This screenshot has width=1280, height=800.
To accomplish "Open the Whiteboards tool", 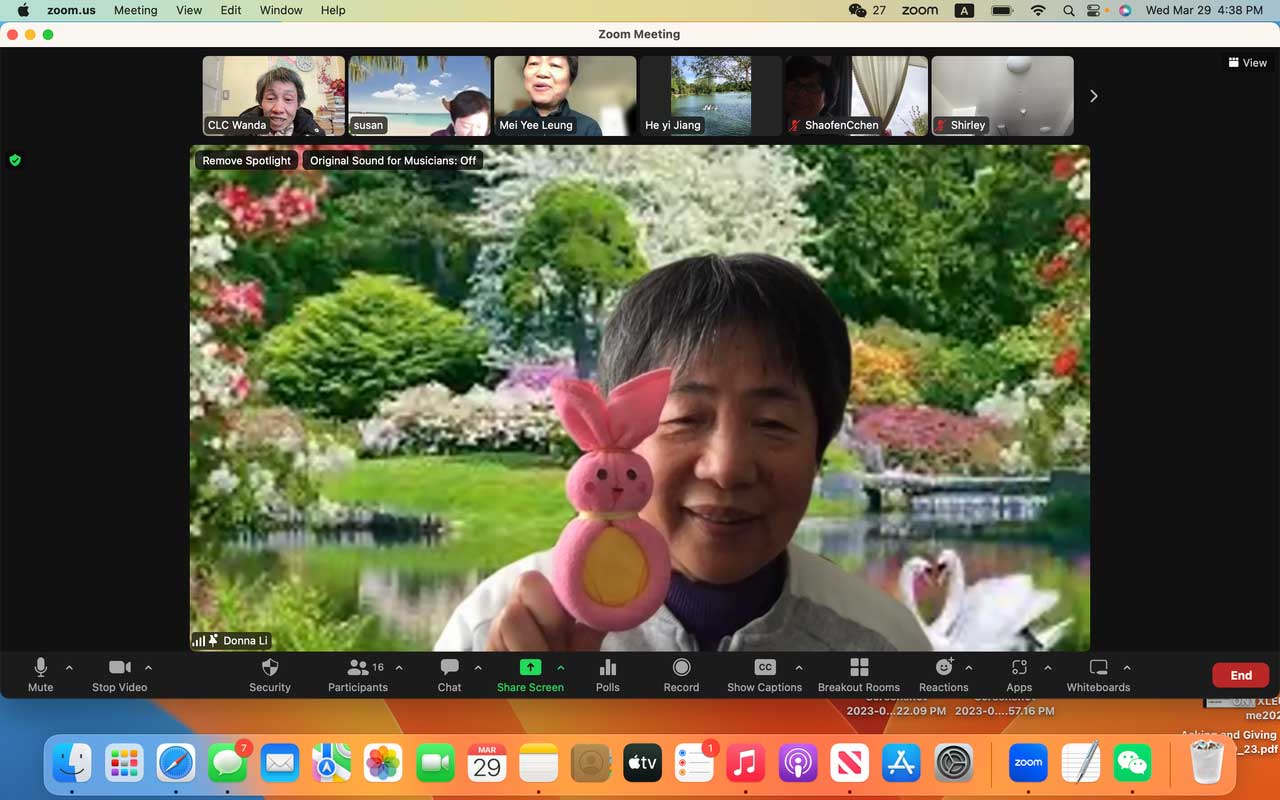I will 1098,668.
